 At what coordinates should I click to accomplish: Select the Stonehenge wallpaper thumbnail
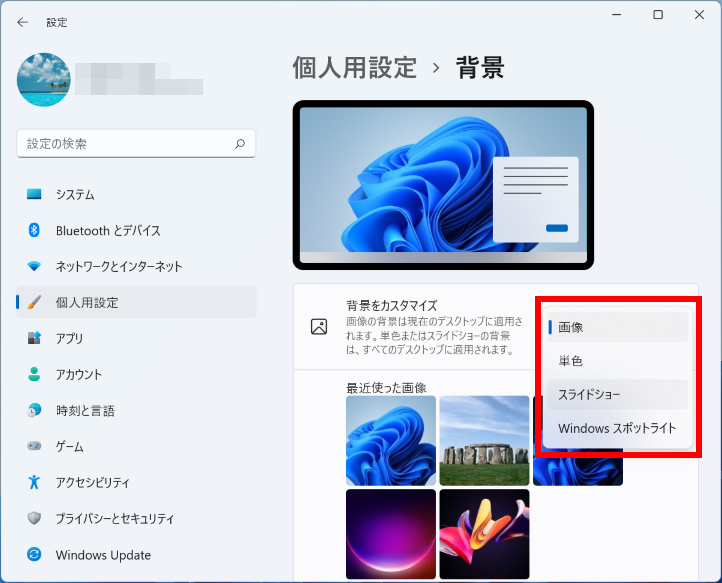pos(484,441)
